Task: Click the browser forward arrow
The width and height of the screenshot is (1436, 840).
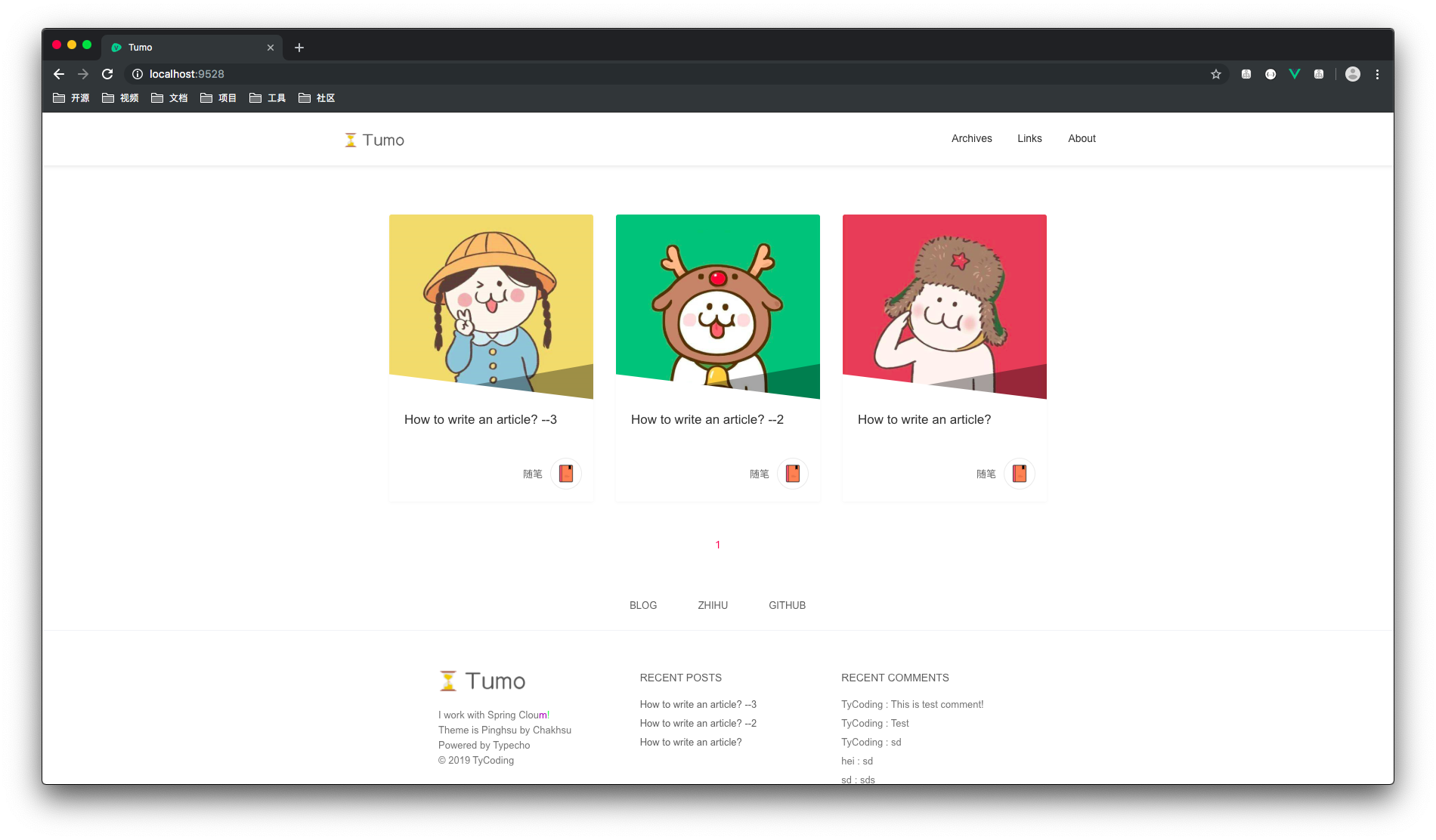Action: 83,74
